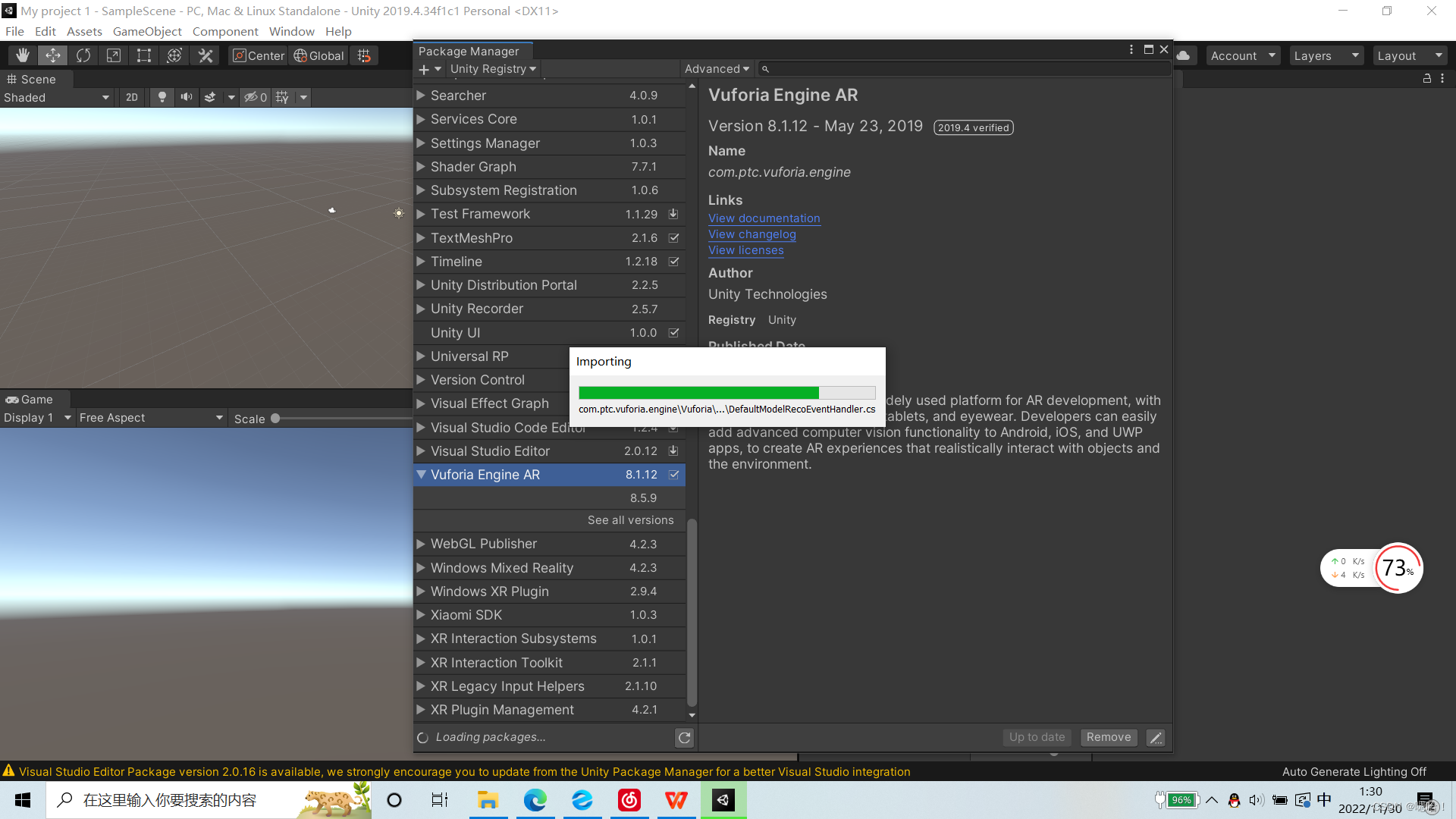Click Visual Studio Editor update icon

[x=673, y=451]
